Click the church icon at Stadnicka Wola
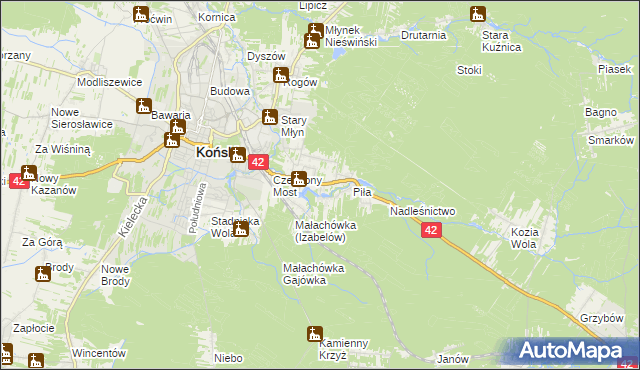The height and width of the screenshot is (370, 640). pos(241,228)
